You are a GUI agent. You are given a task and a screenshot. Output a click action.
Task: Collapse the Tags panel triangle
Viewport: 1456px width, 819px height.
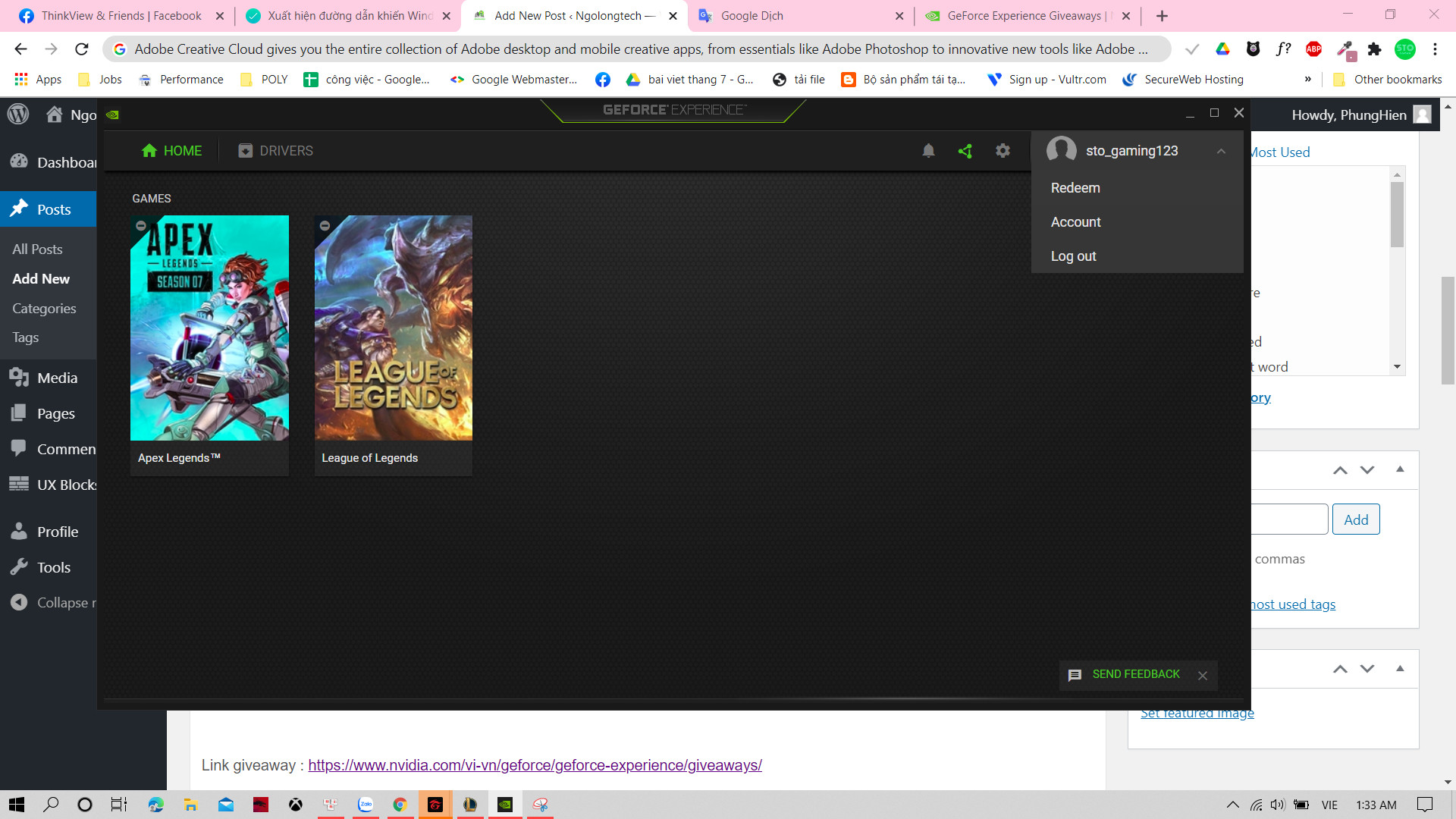pos(1400,469)
